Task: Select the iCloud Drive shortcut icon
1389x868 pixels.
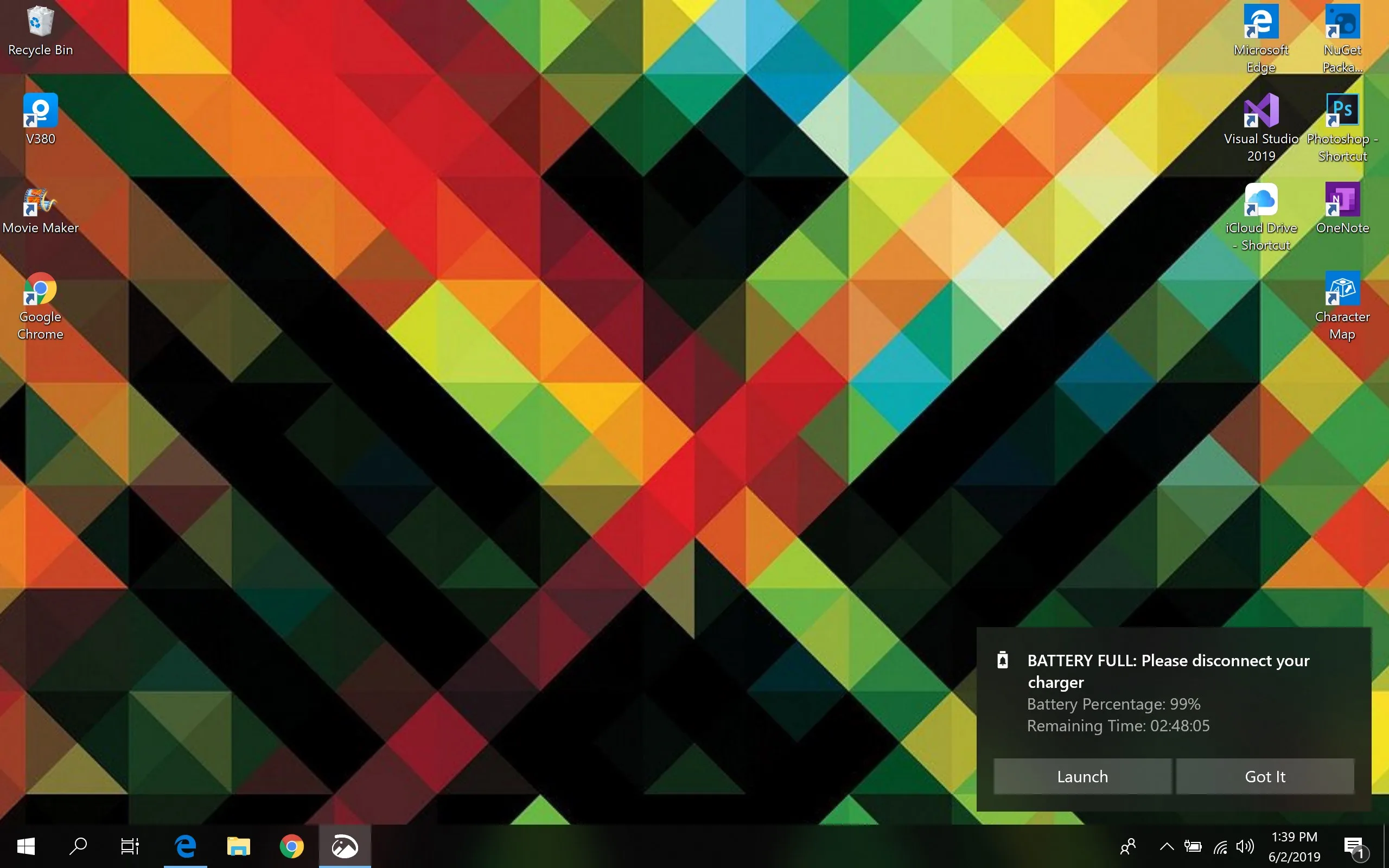Action: pos(1261,217)
